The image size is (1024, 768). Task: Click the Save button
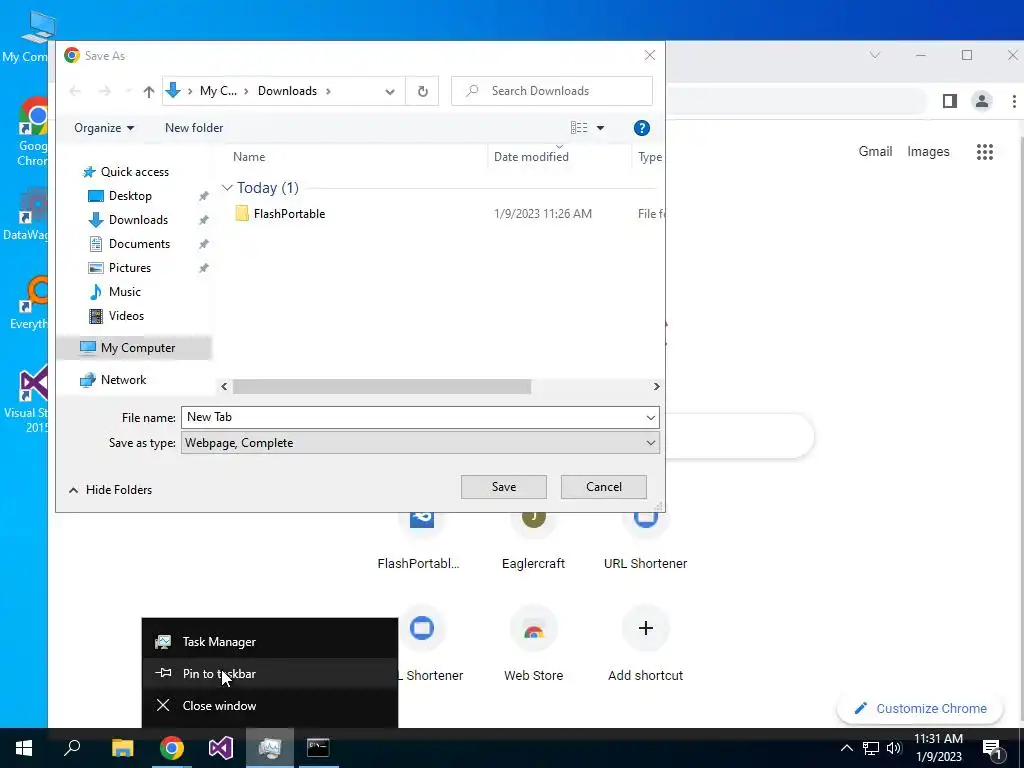click(x=504, y=487)
